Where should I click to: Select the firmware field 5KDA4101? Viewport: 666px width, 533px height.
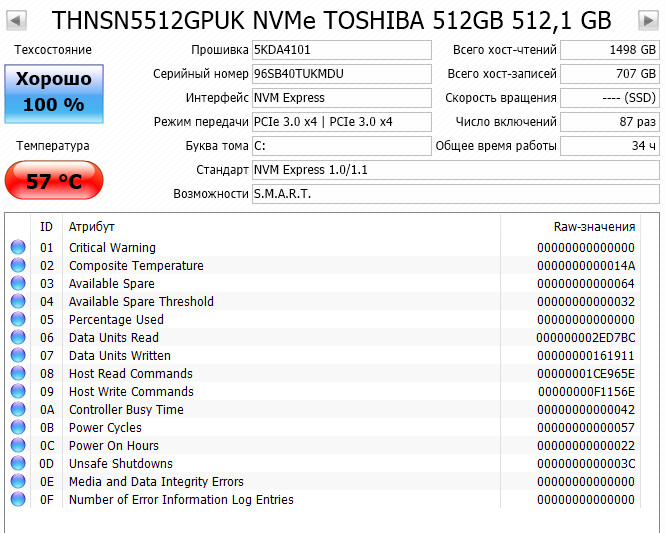[341, 50]
